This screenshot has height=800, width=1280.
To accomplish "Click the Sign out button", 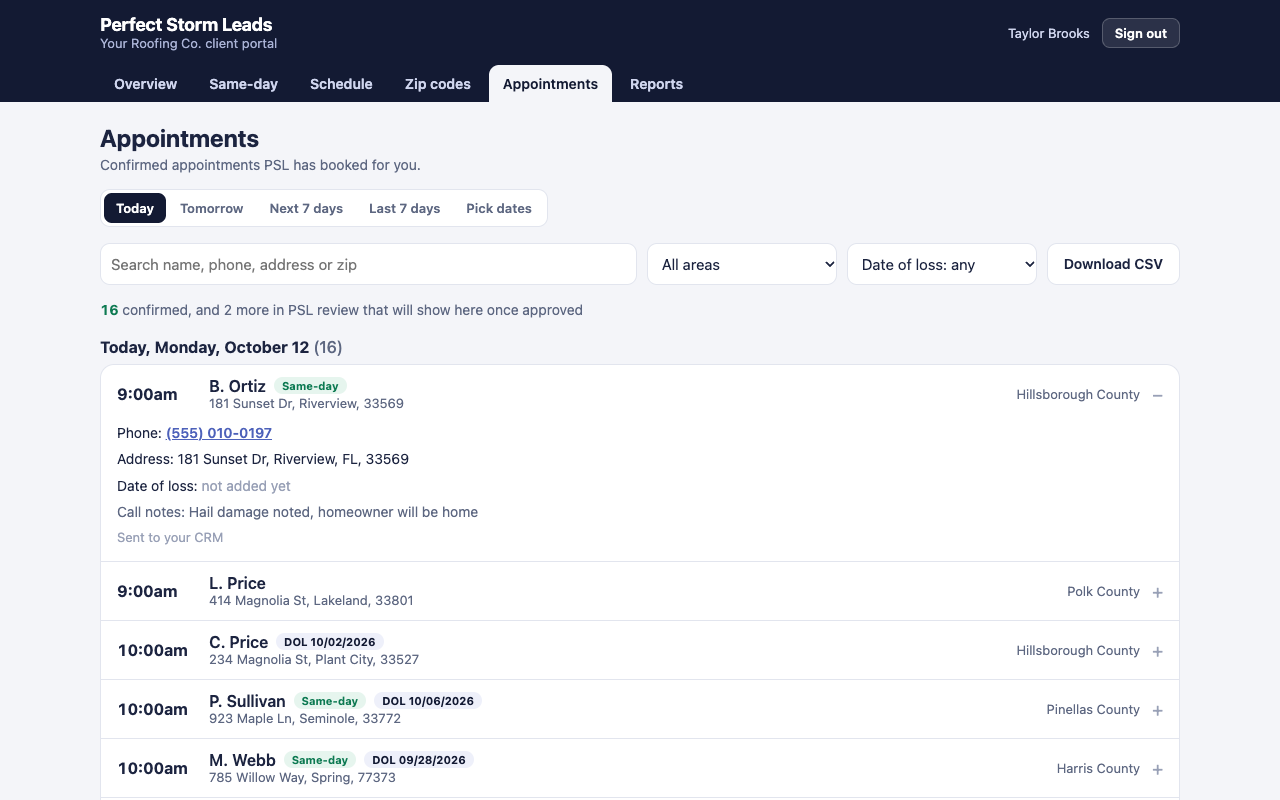I will point(1141,33).
